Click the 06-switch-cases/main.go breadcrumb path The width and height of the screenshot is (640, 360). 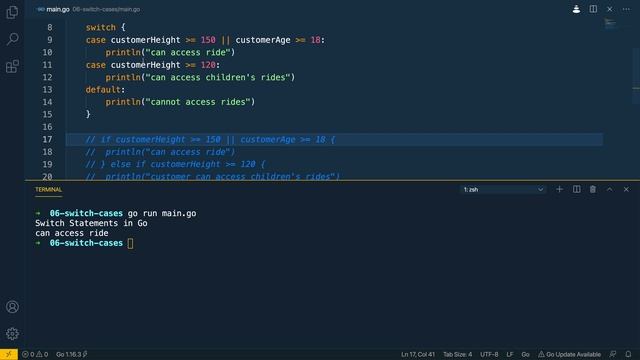coord(106,9)
